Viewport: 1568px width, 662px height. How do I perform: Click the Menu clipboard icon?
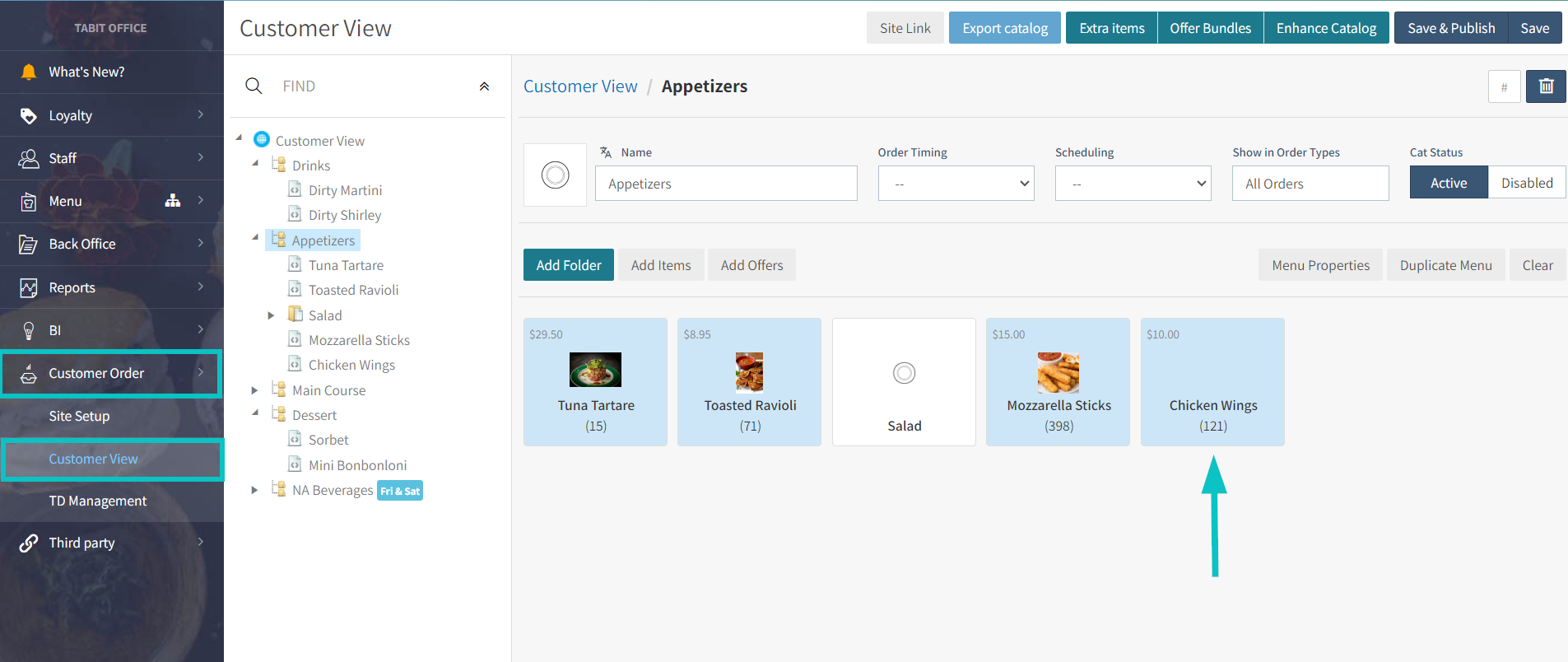[x=29, y=201]
